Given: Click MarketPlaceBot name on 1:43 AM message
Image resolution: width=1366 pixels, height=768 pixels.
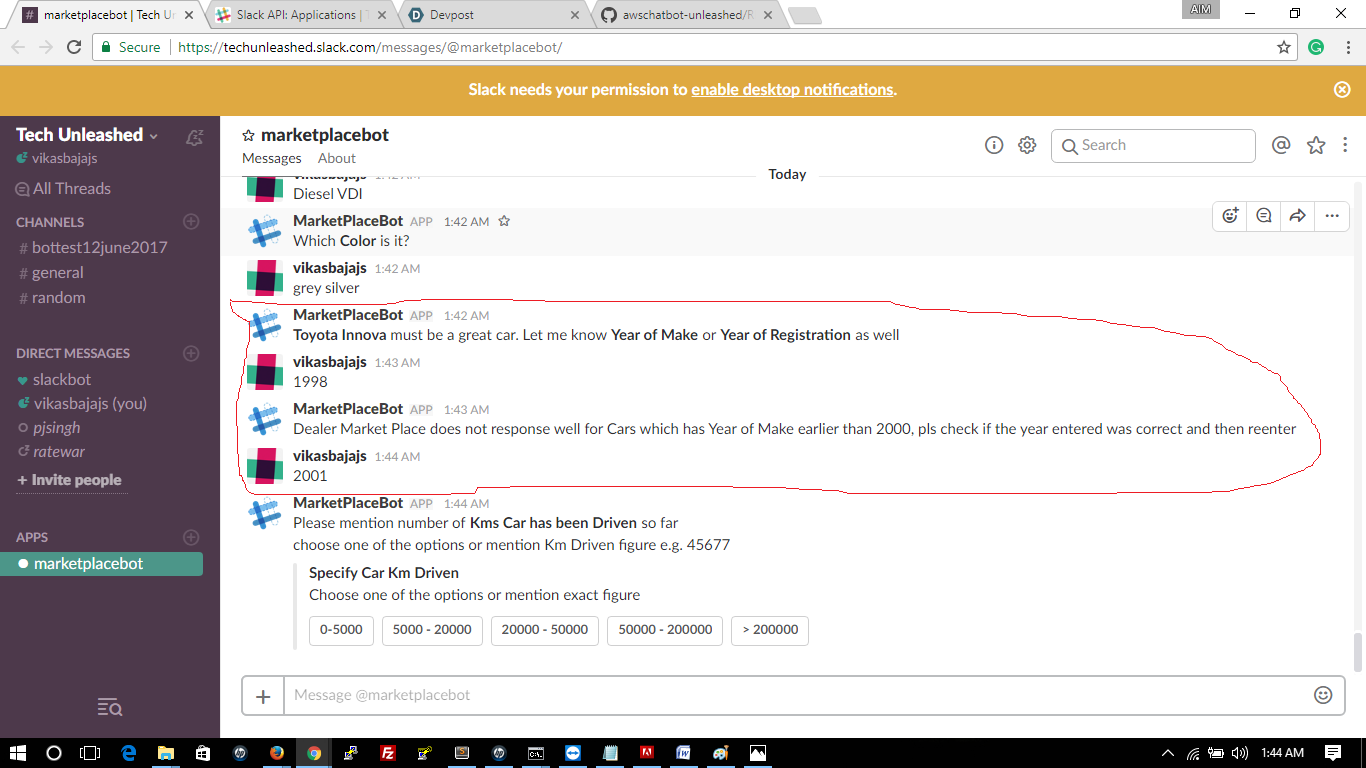Looking at the screenshot, I should point(348,408).
